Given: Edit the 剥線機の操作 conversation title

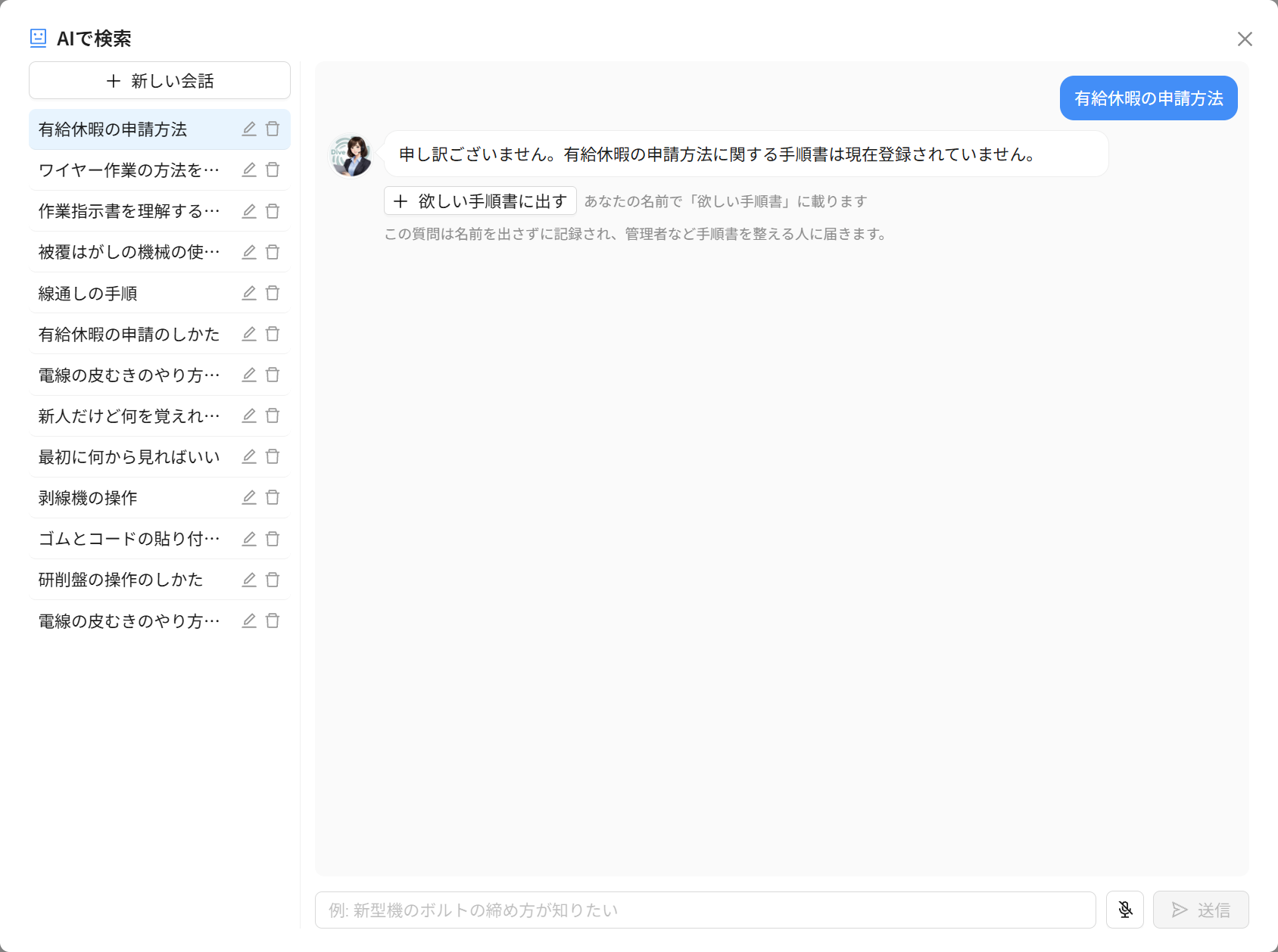Looking at the screenshot, I should pos(249,497).
